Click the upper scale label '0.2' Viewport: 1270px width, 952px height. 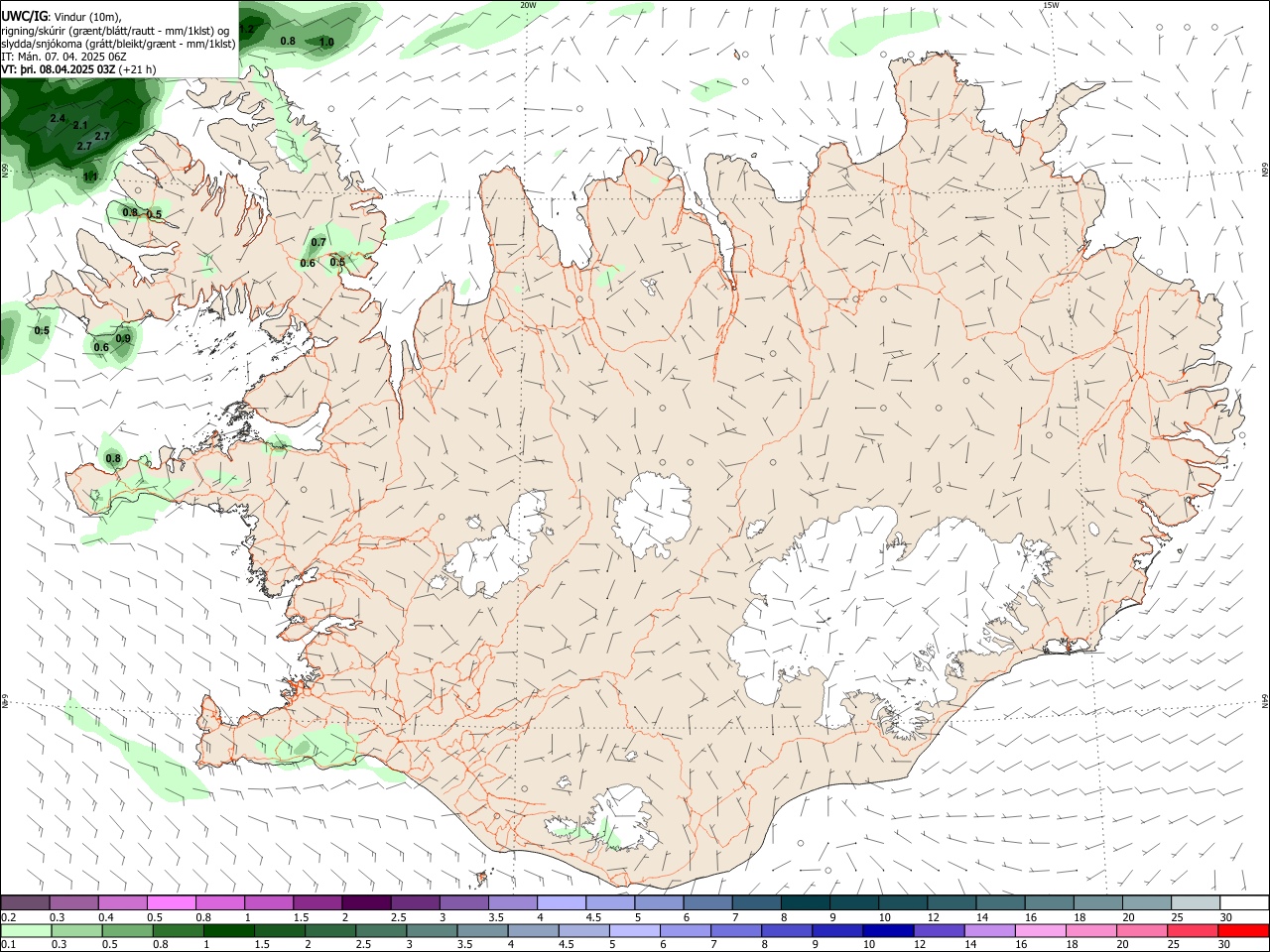(x=8, y=917)
